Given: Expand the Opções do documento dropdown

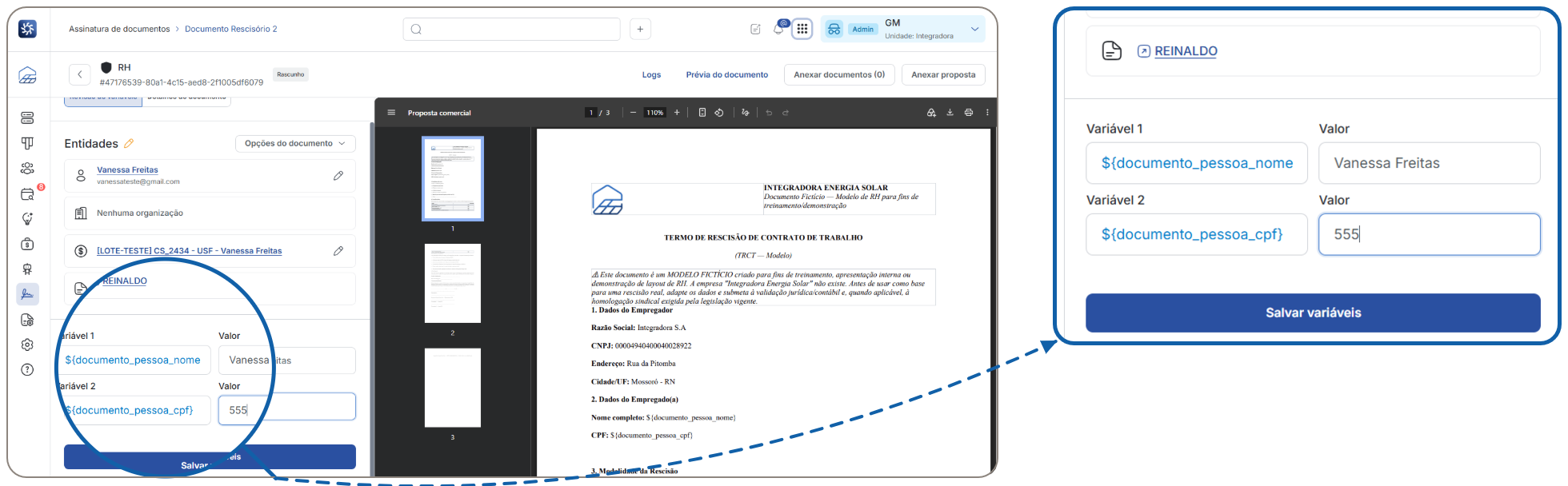Looking at the screenshot, I should click(x=295, y=143).
